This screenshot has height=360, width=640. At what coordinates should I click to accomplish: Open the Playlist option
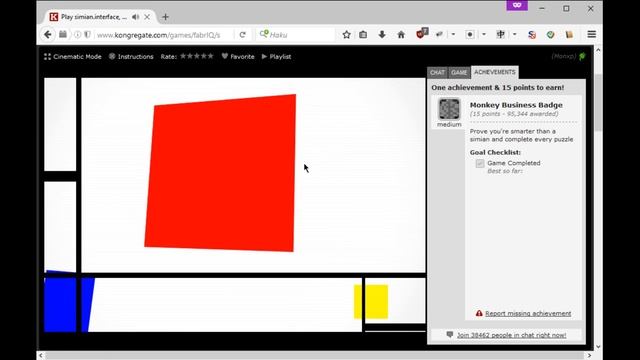276,57
